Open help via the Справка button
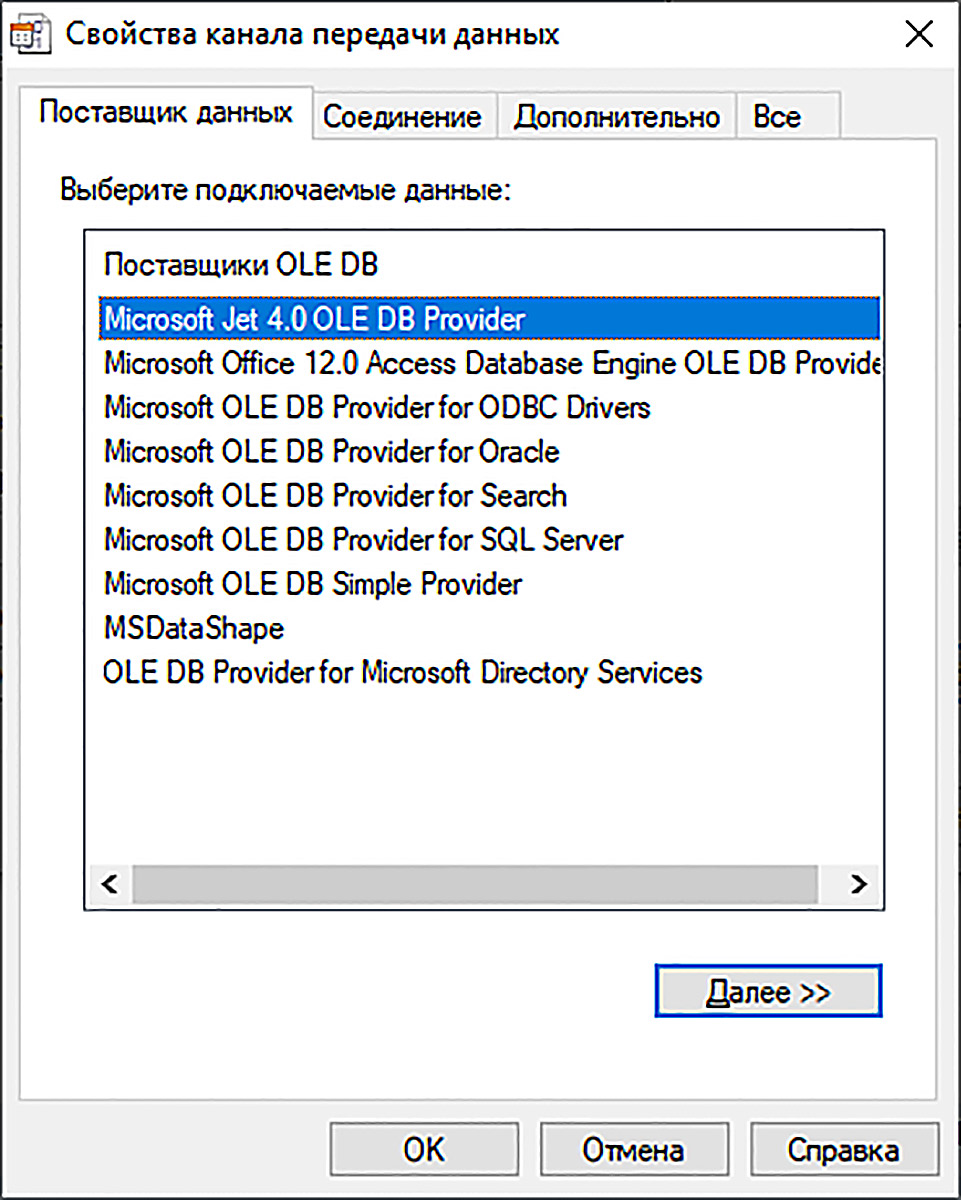 tap(843, 1150)
